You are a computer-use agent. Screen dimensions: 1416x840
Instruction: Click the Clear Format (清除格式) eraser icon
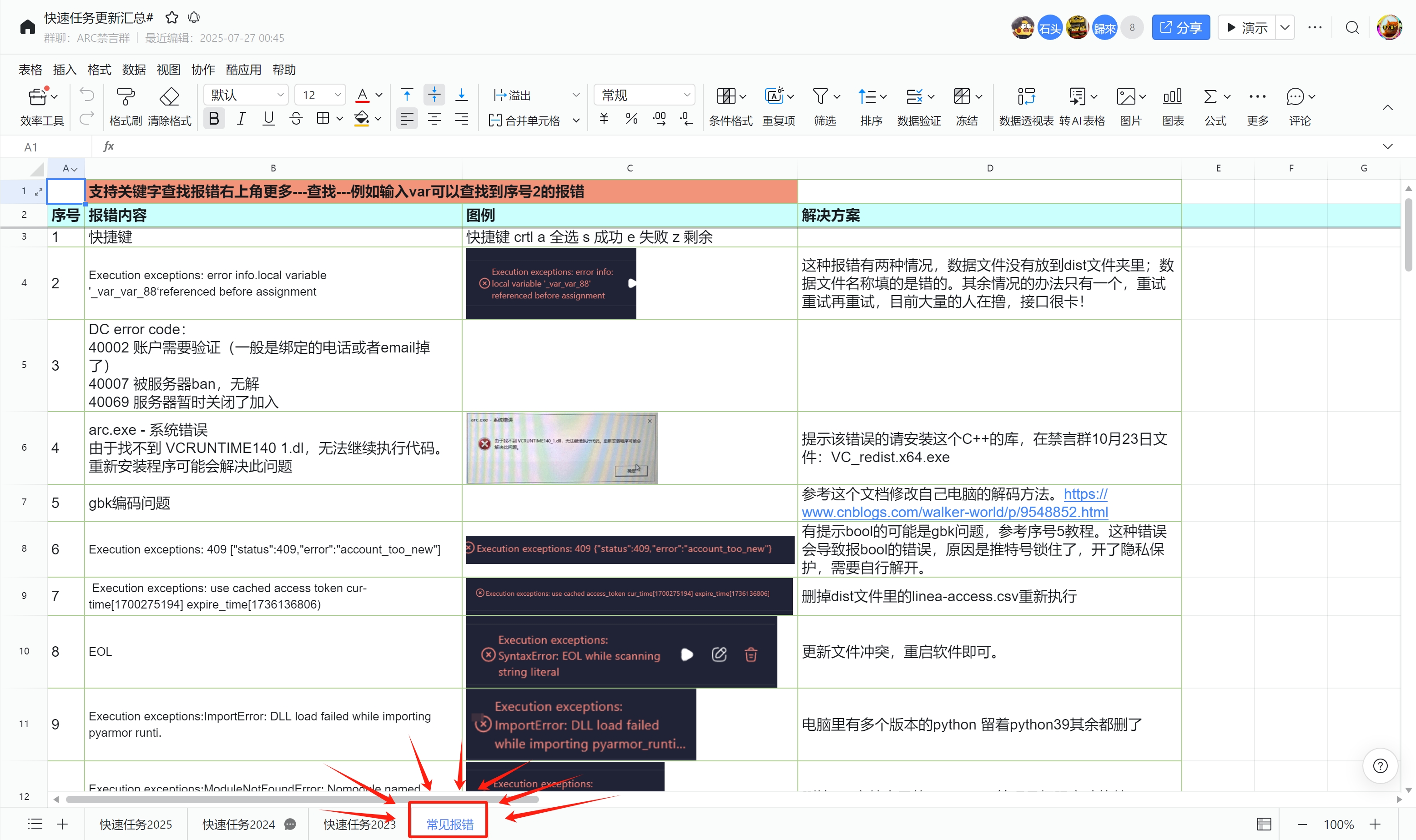[169, 97]
